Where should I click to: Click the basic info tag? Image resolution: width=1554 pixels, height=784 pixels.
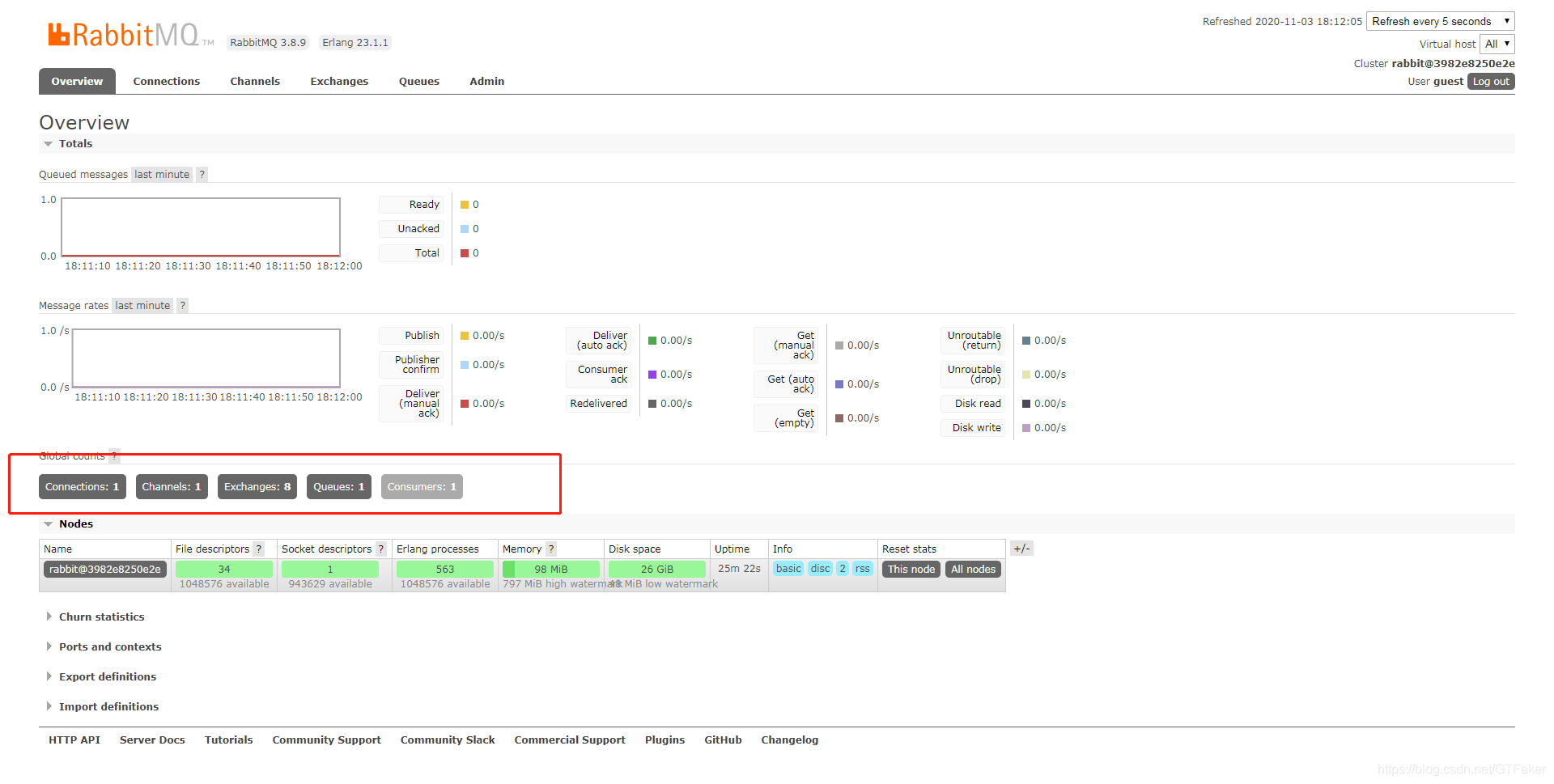coord(788,569)
